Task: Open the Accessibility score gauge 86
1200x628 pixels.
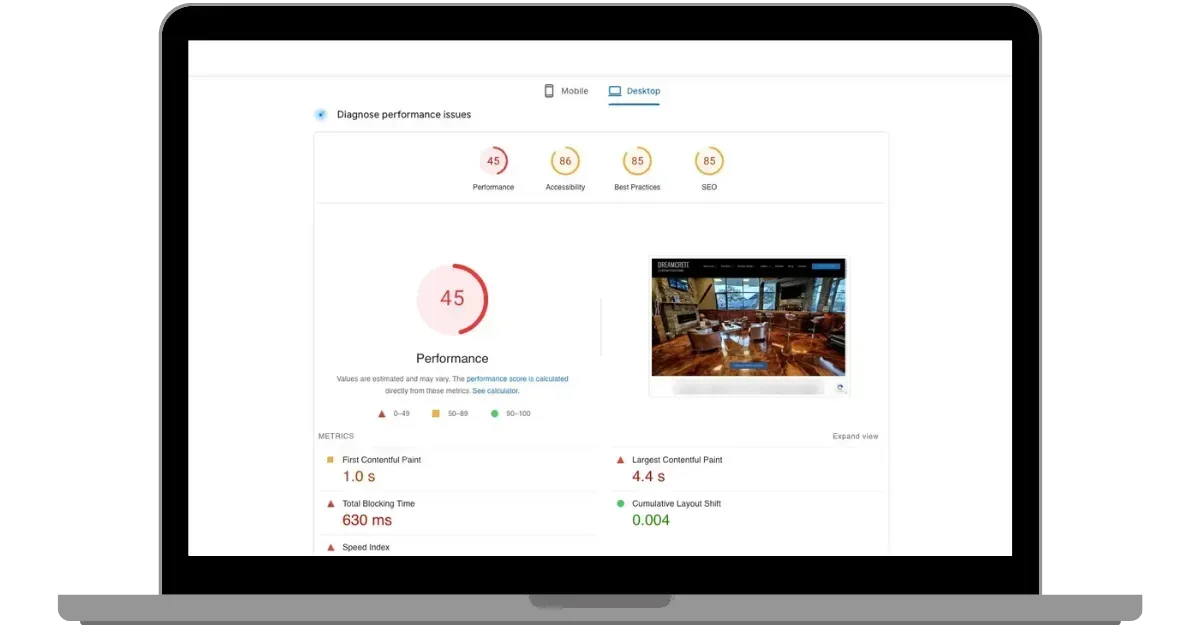Action: coord(565,161)
